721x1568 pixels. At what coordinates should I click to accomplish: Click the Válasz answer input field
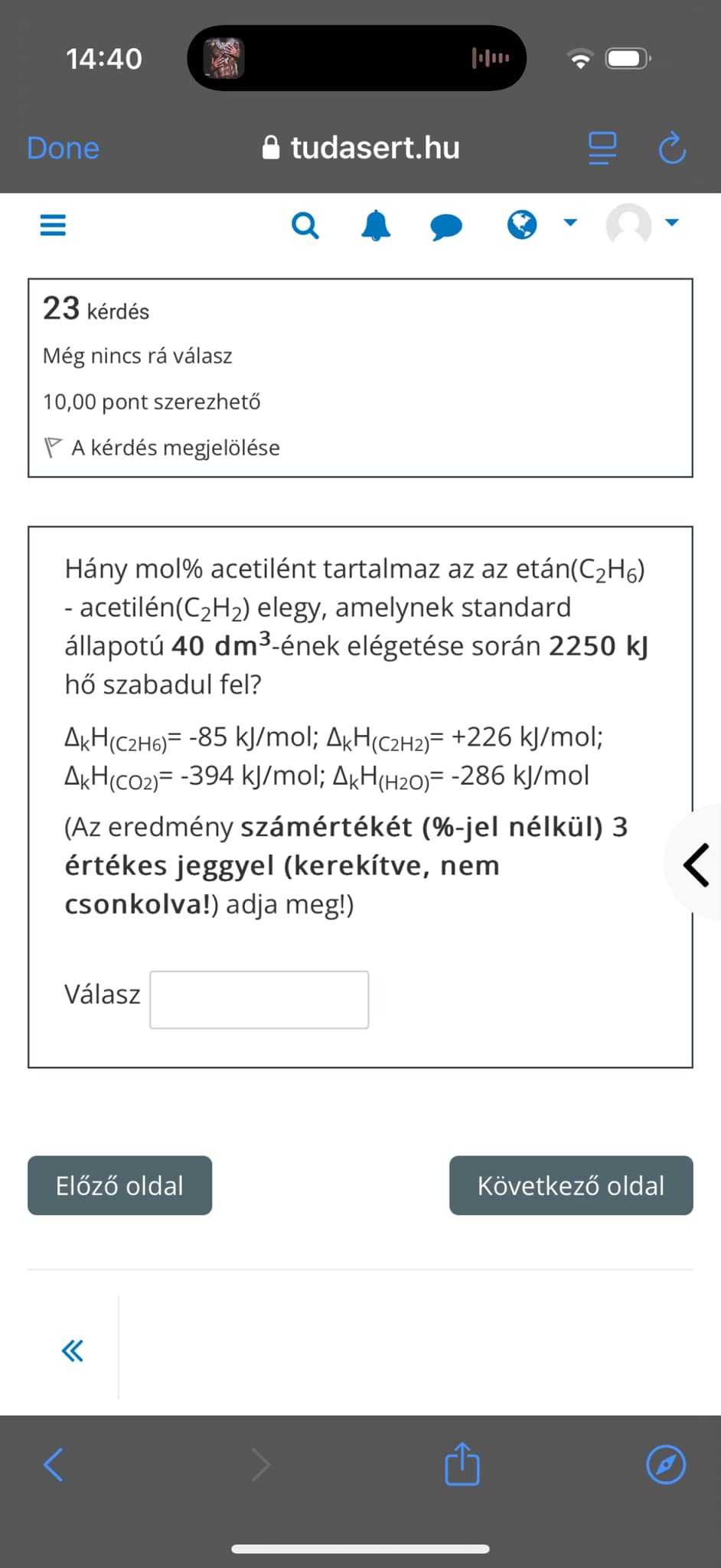(259, 1000)
